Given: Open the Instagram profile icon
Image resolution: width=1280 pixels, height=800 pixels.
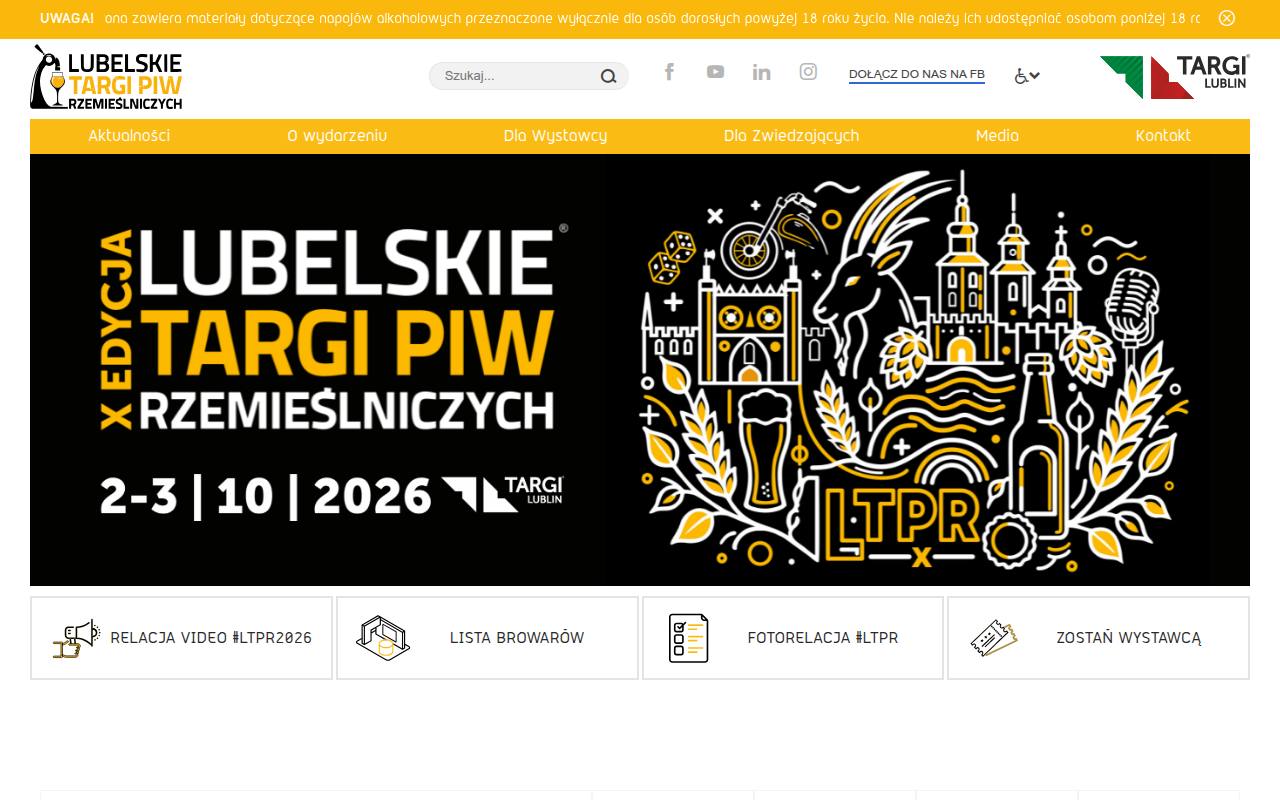Looking at the screenshot, I should point(808,71).
